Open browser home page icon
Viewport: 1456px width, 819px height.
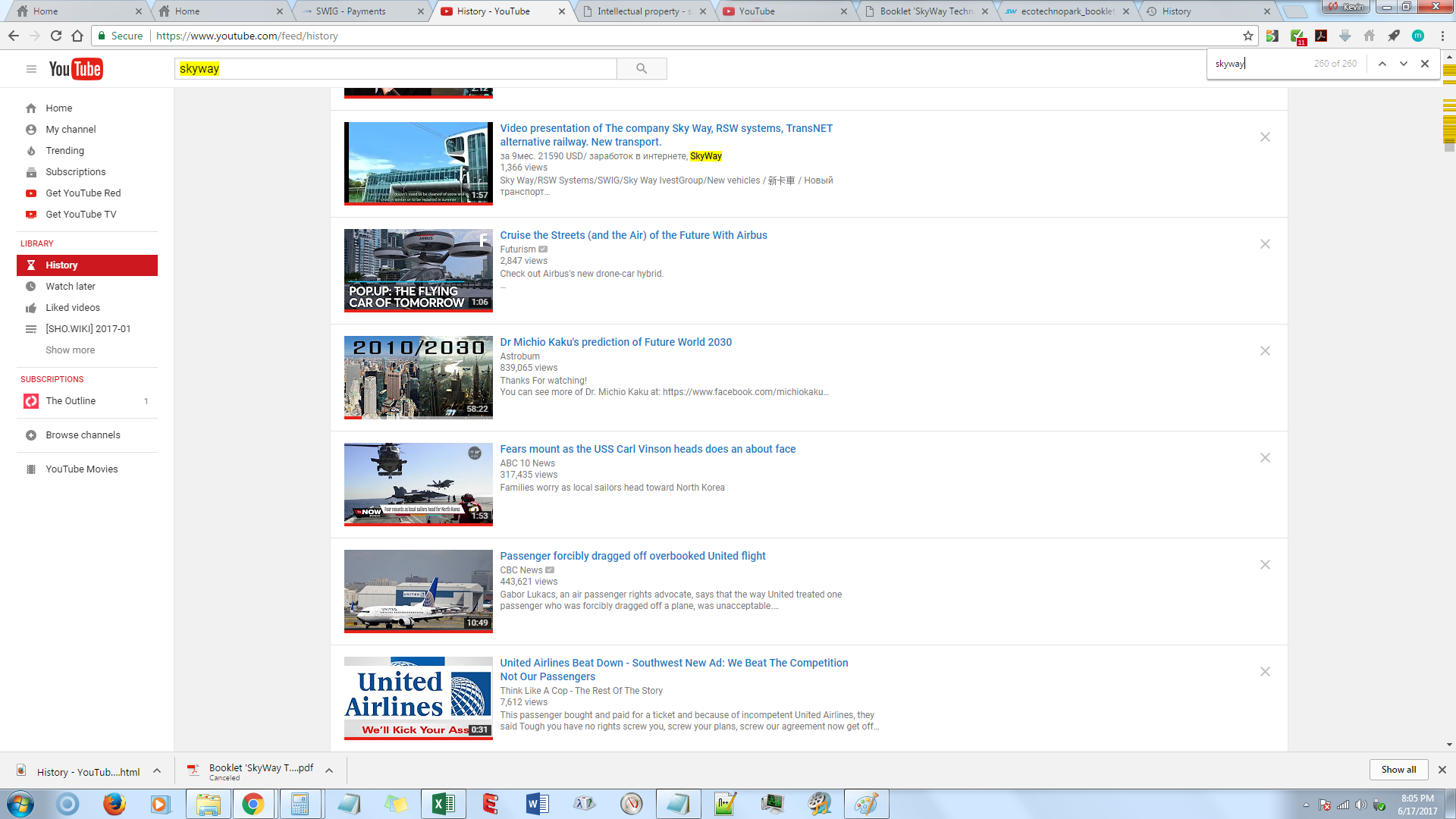(x=77, y=36)
